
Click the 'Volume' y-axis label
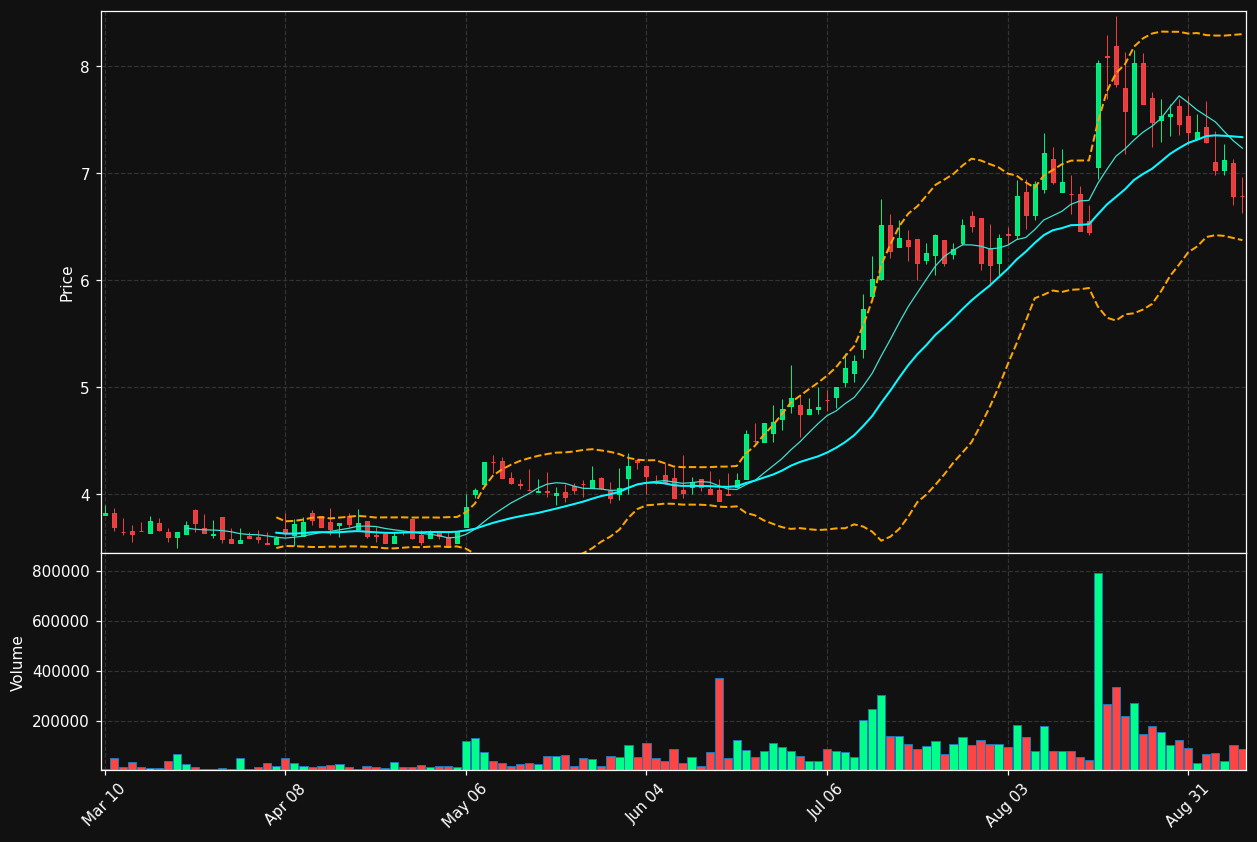pos(18,663)
